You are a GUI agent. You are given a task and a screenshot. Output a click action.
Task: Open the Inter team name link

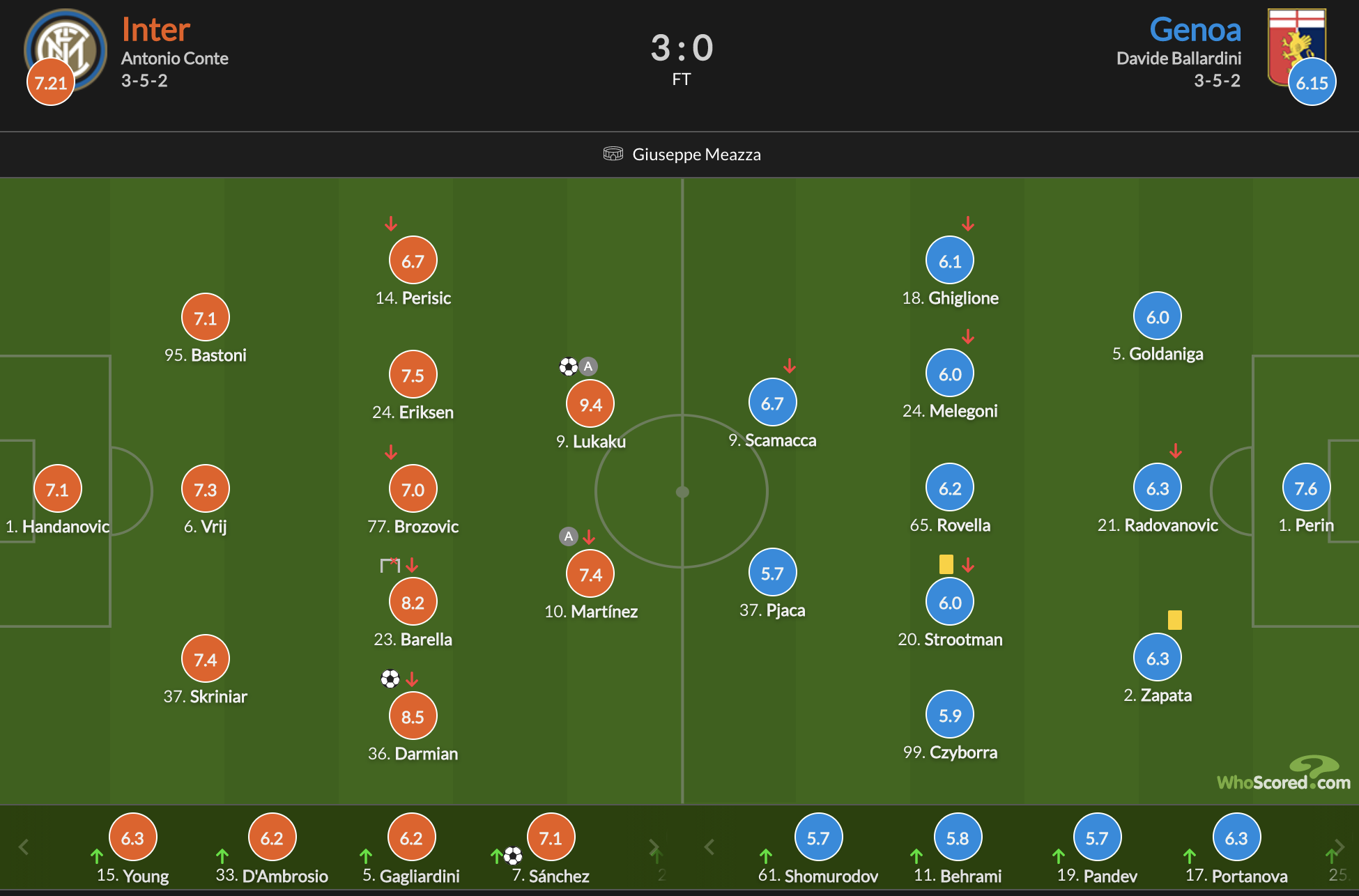pyautogui.click(x=155, y=30)
